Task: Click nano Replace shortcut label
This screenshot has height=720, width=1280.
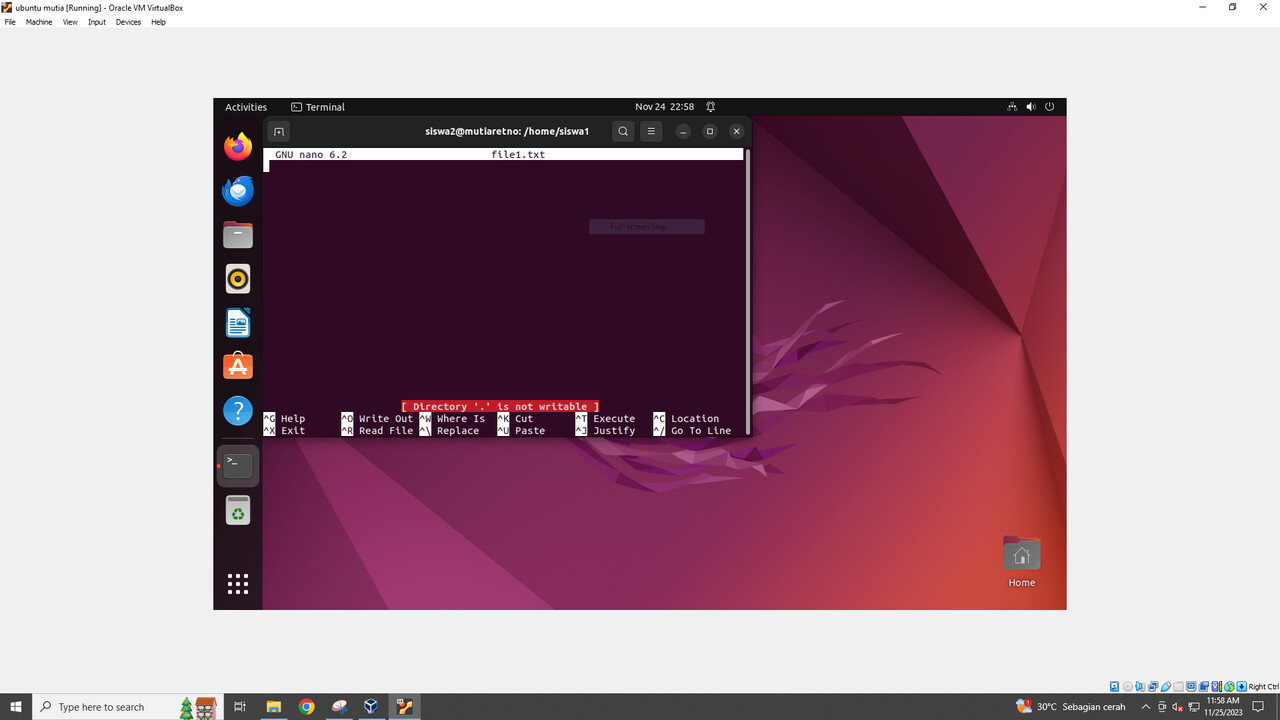Action: click(x=458, y=431)
